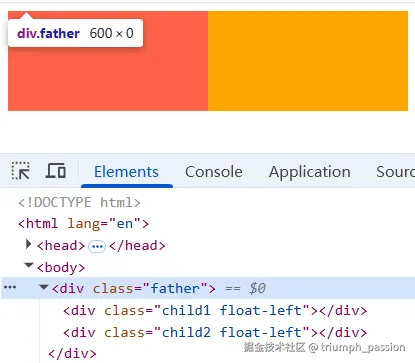This screenshot has height=363, width=415.
Task: Select the child2 float-left div line
Action: 215,332
